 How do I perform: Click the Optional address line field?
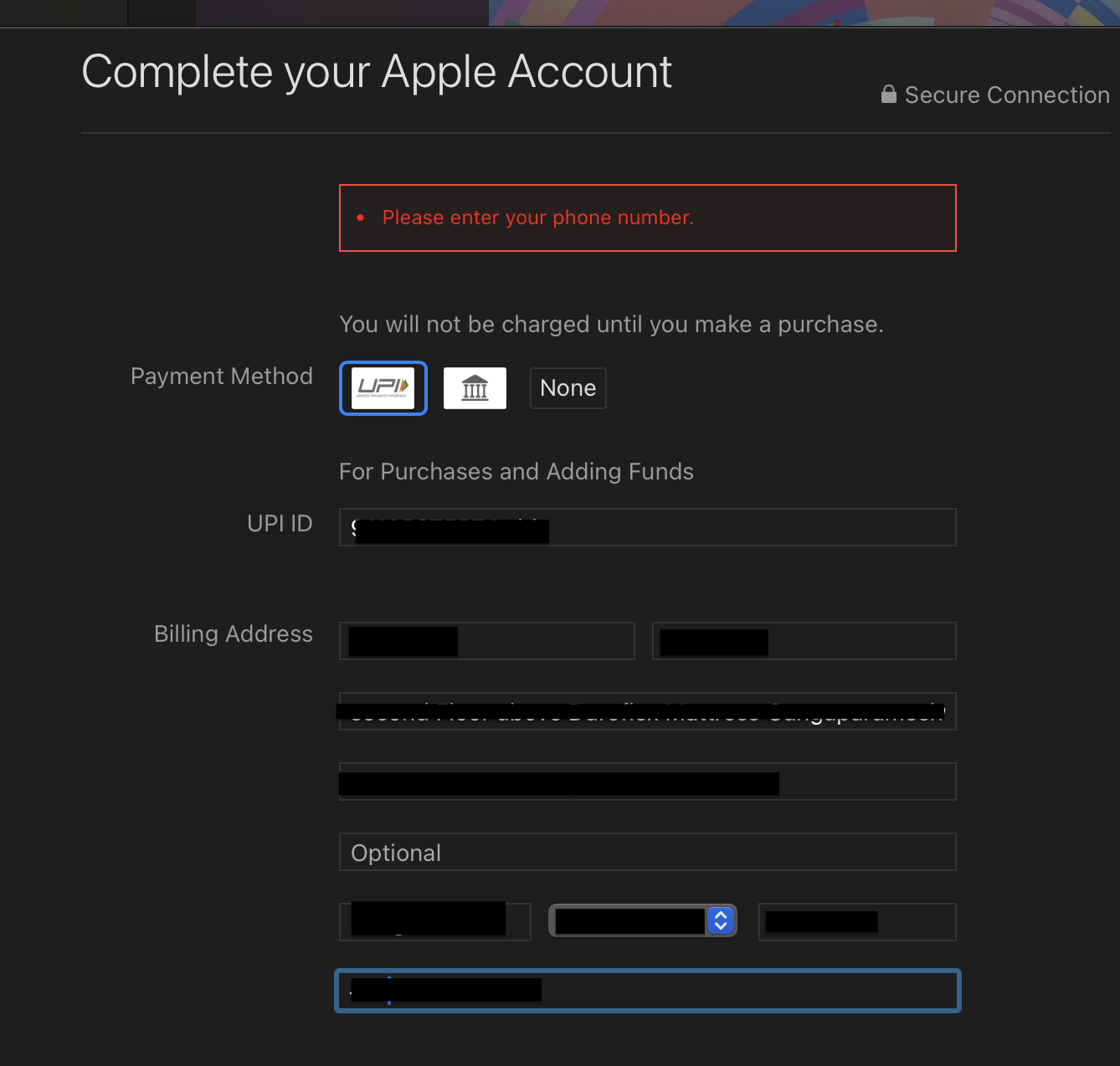(x=646, y=852)
